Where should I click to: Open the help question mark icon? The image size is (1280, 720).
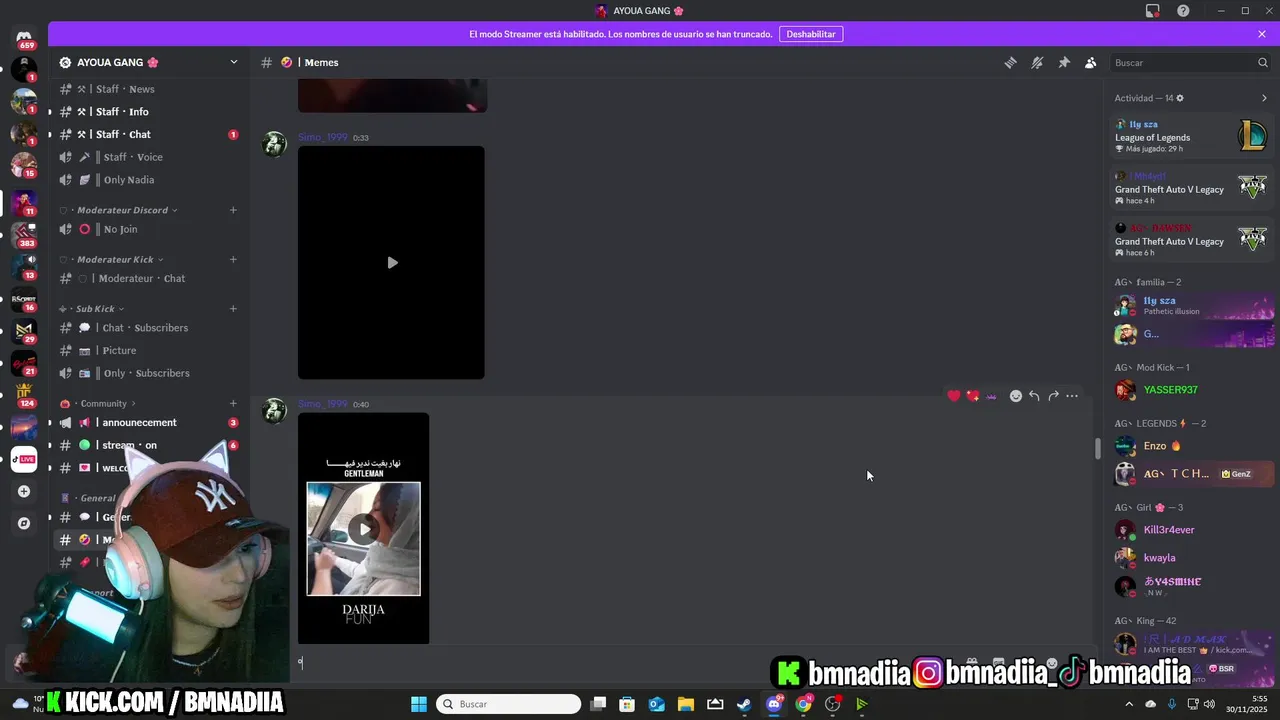point(1183,11)
